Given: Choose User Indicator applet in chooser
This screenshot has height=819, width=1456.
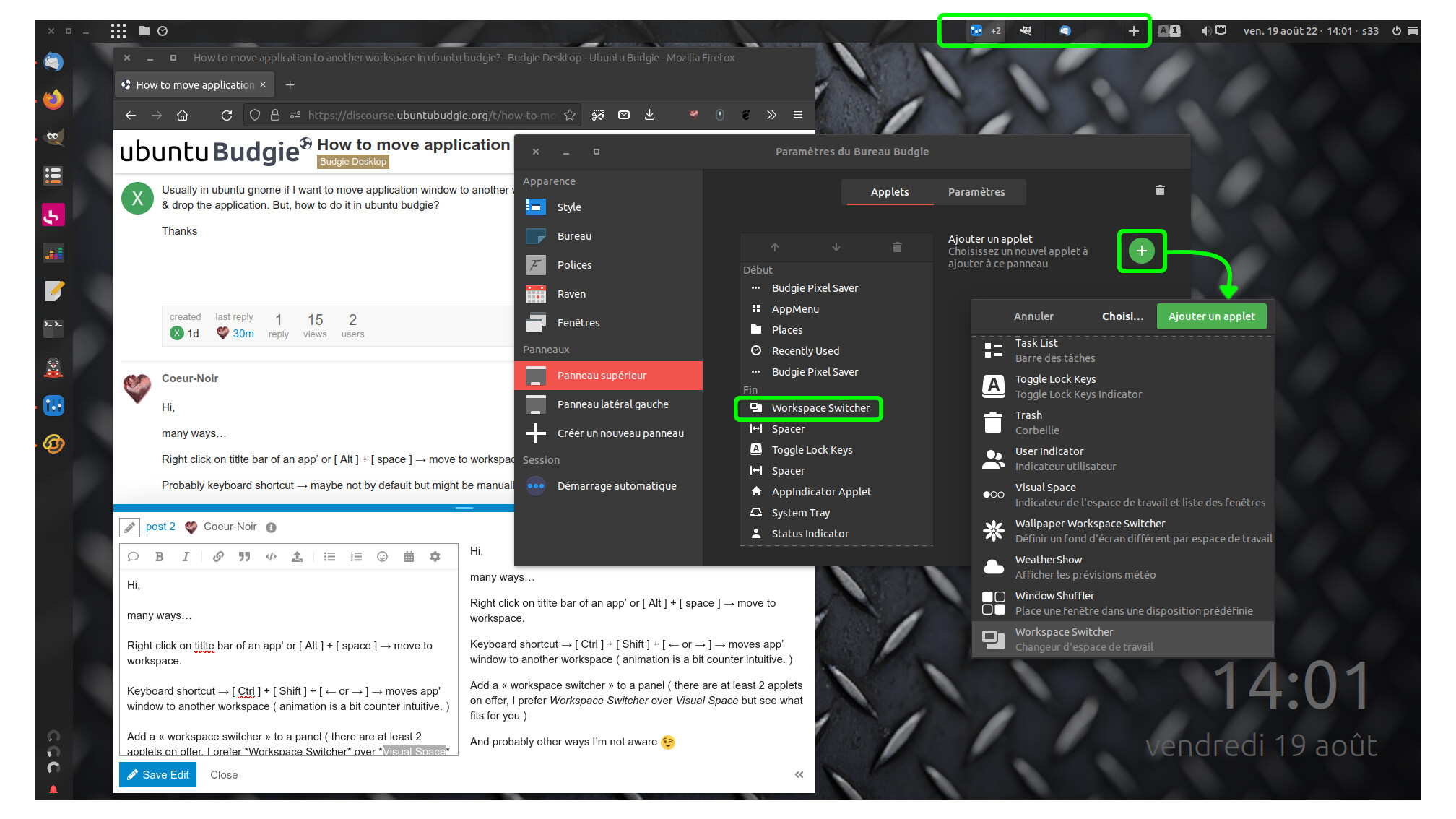Looking at the screenshot, I should point(1123,459).
